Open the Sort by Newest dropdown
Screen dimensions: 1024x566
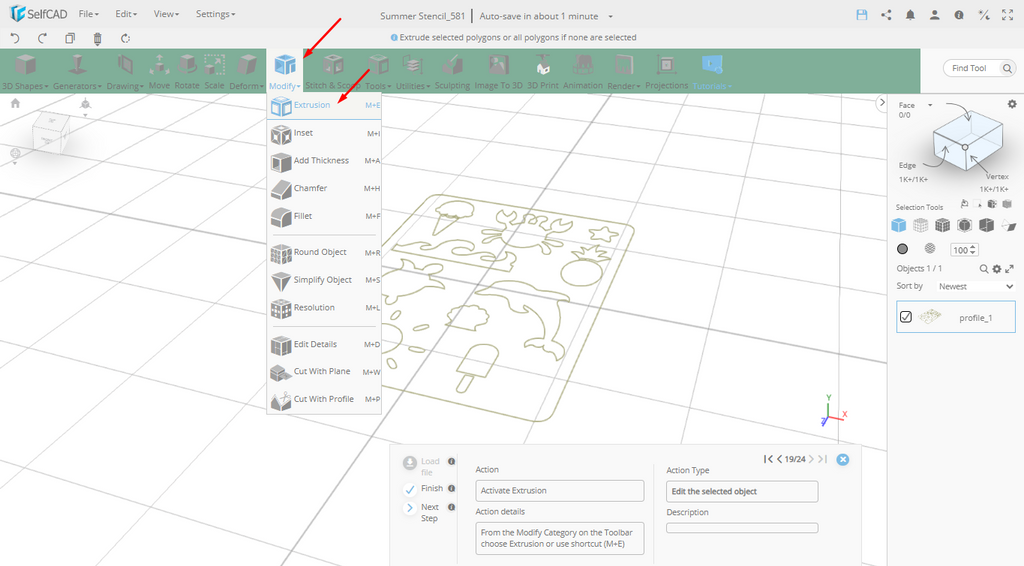tap(976, 287)
